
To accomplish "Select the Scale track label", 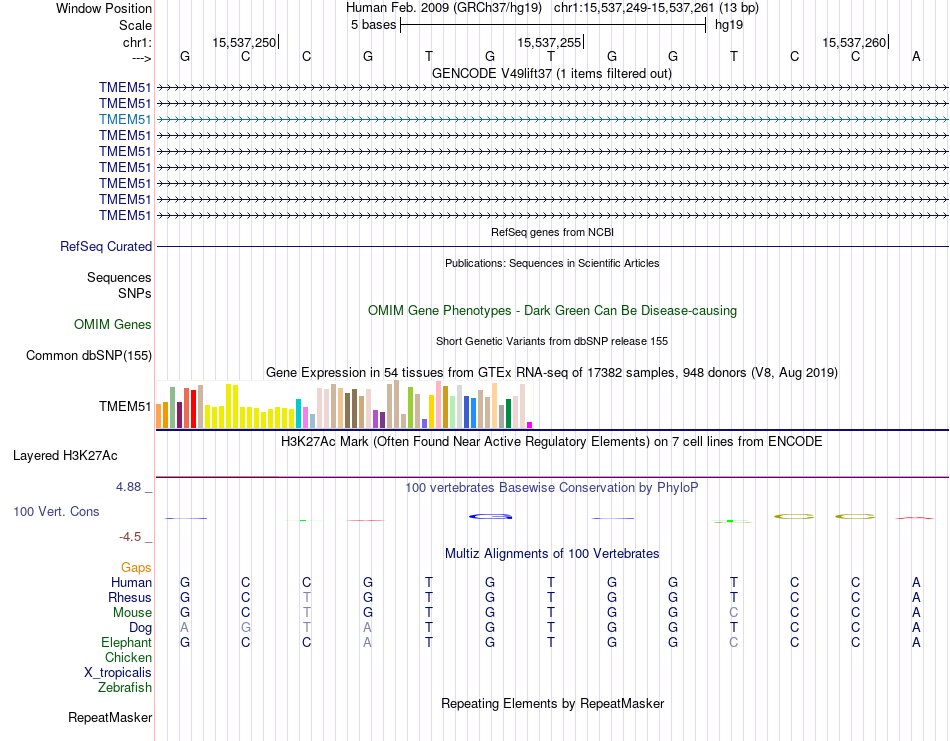I will [x=135, y=25].
